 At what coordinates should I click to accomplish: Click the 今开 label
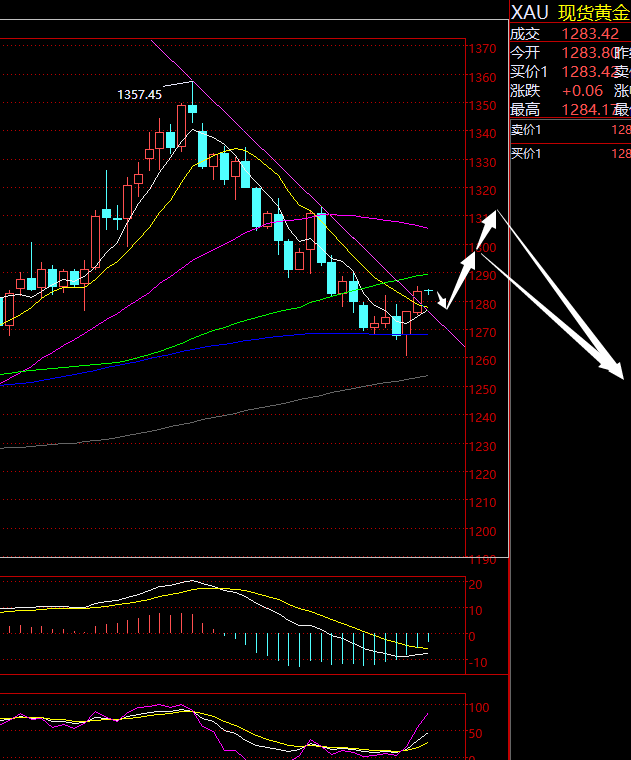coord(525,52)
